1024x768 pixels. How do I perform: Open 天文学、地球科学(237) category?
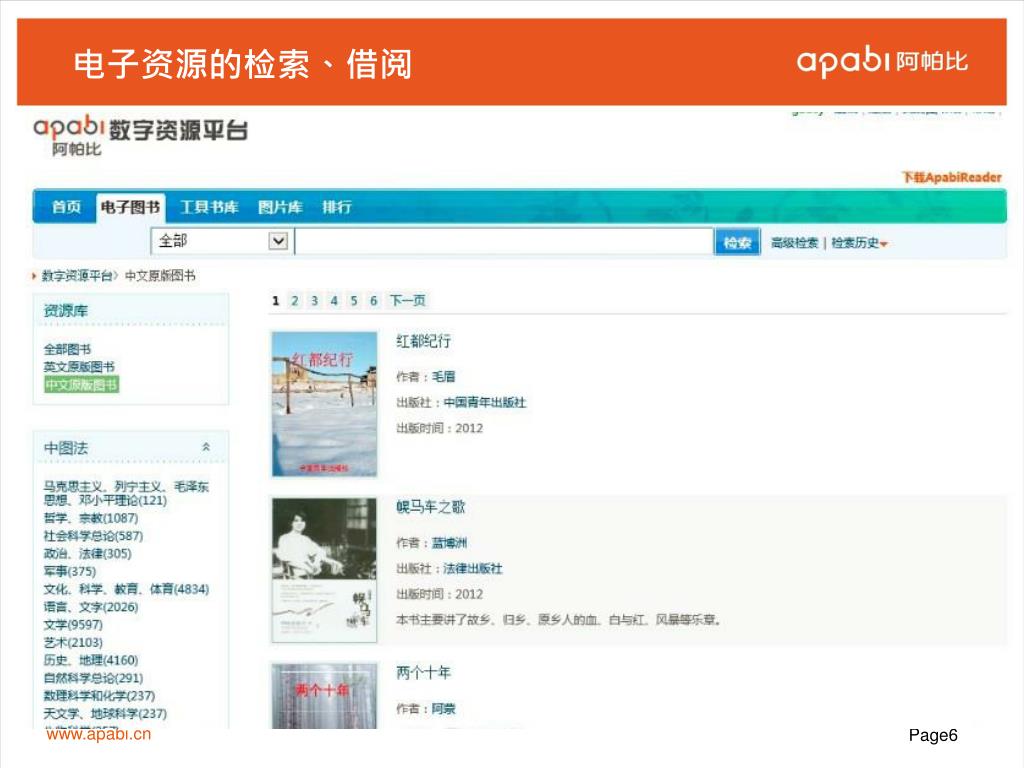pyautogui.click(x=105, y=713)
